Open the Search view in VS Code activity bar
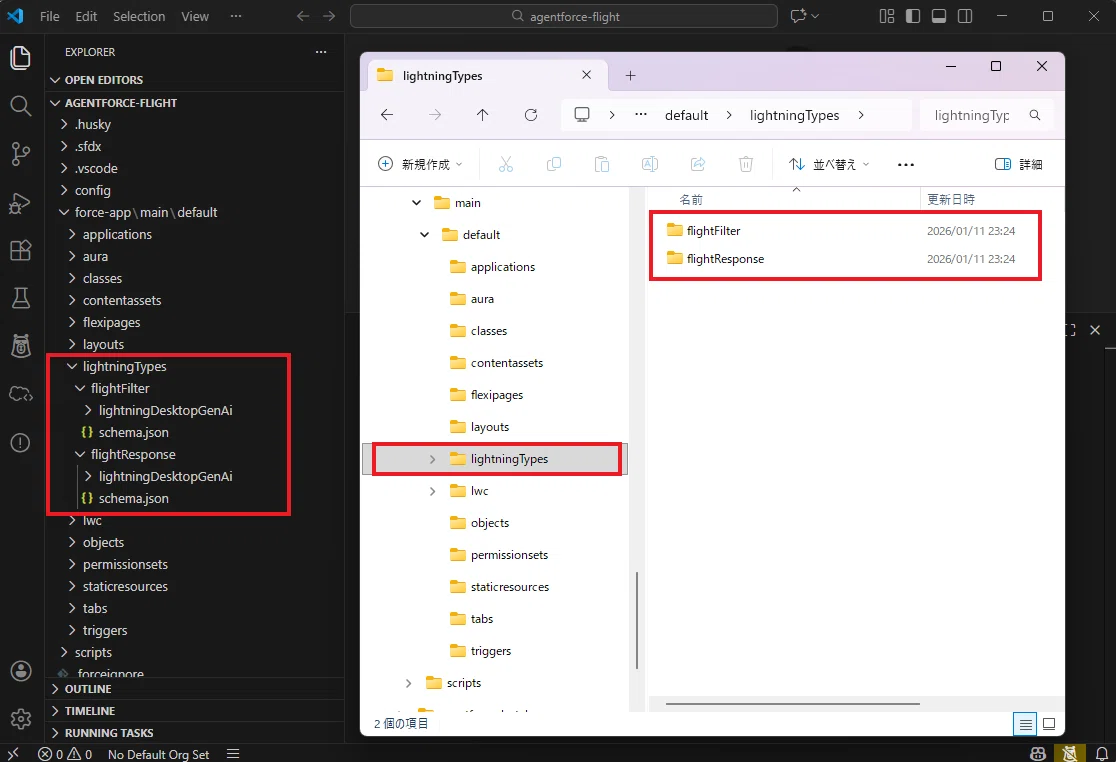1116x762 pixels. [21, 106]
